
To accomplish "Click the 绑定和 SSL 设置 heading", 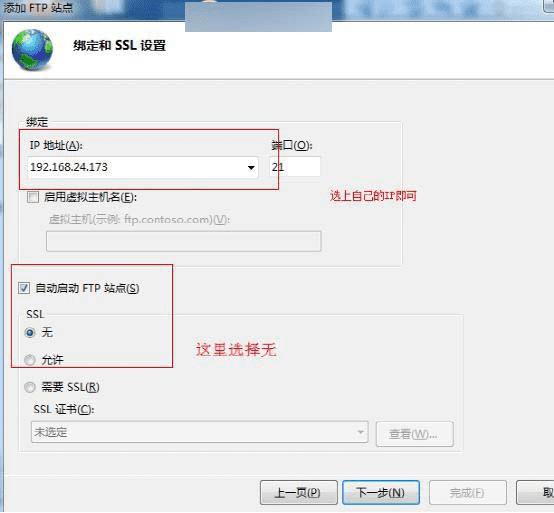I will (x=119, y=46).
